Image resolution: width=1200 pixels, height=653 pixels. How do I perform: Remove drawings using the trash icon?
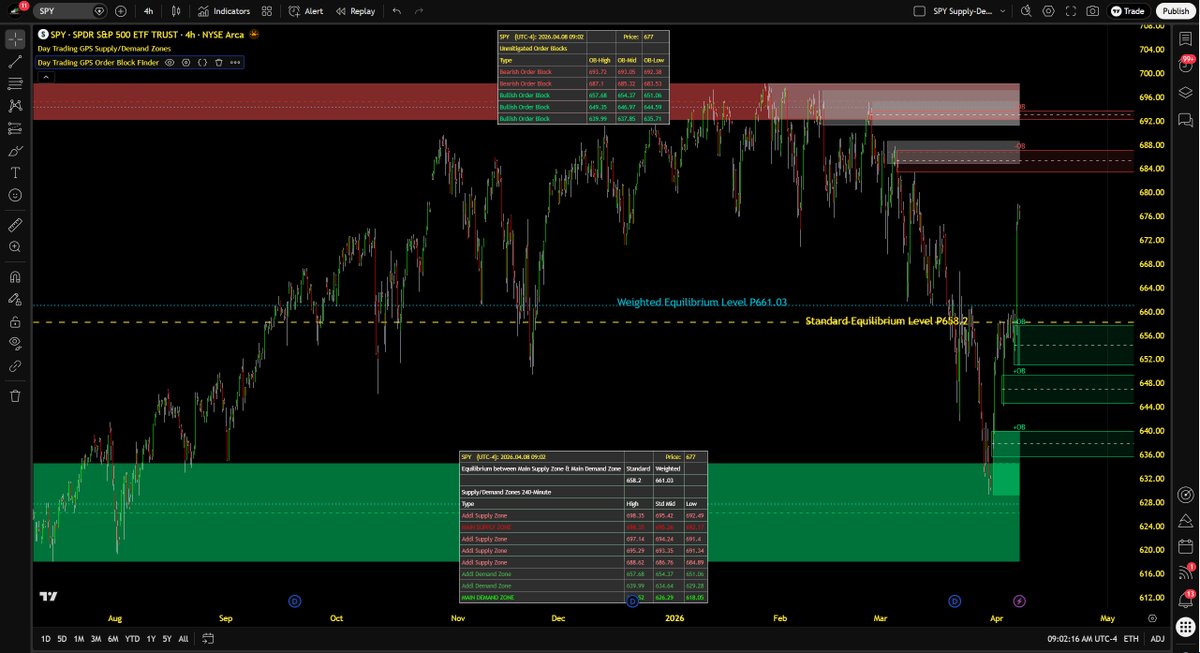pos(14,396)
